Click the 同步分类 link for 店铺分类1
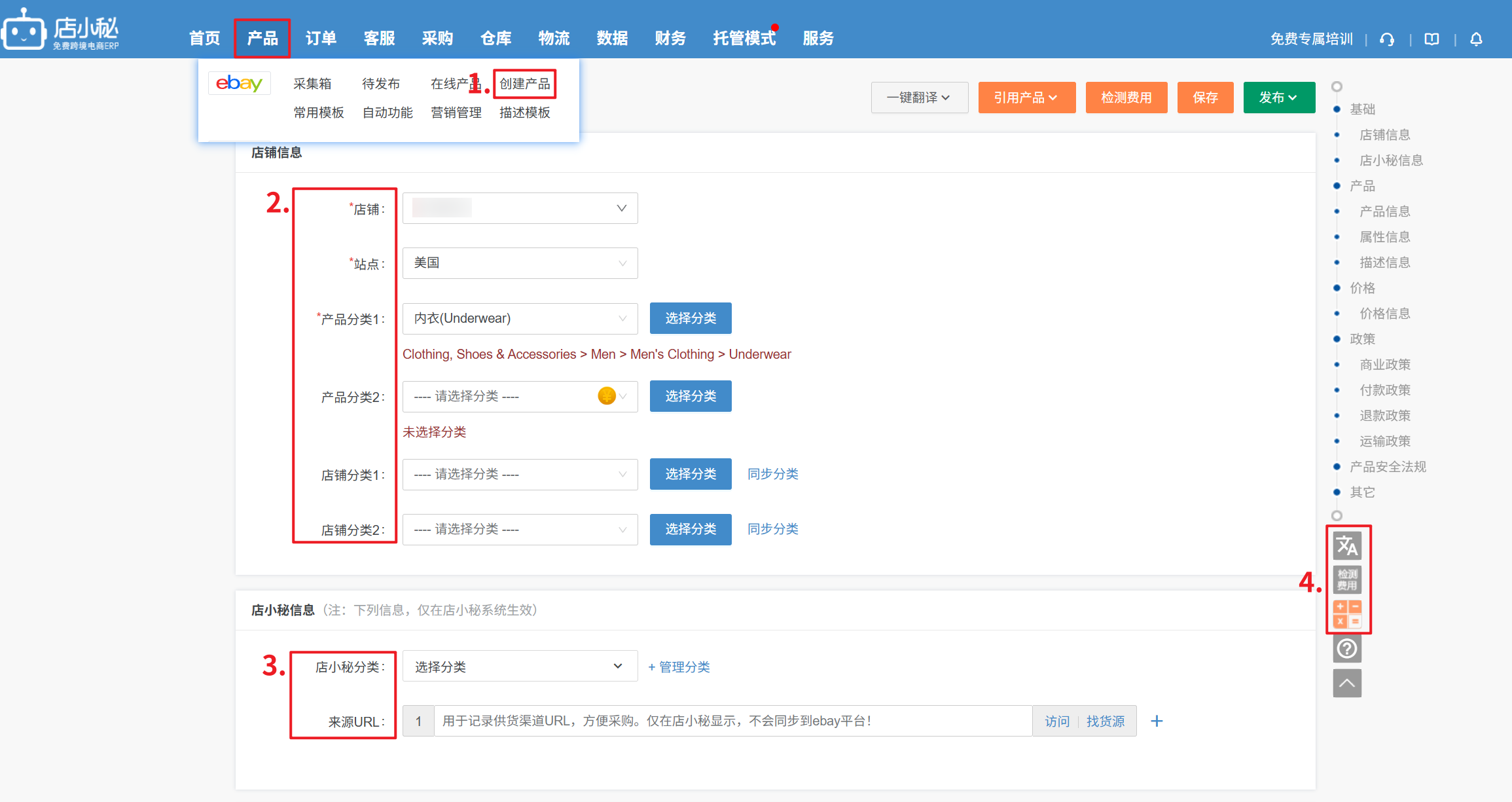 (772, 474)
